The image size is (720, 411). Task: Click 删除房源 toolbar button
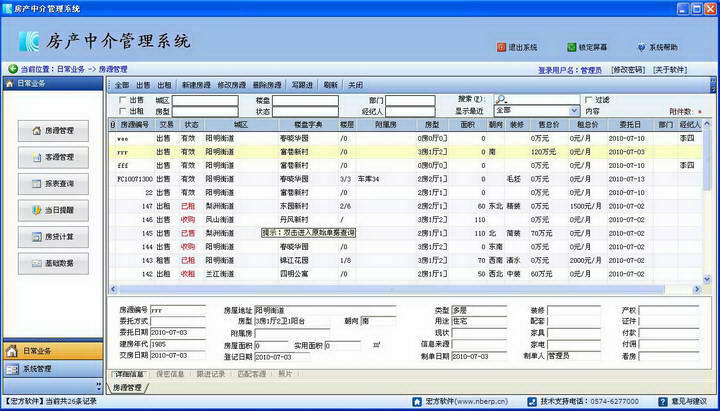pos(267,85)
